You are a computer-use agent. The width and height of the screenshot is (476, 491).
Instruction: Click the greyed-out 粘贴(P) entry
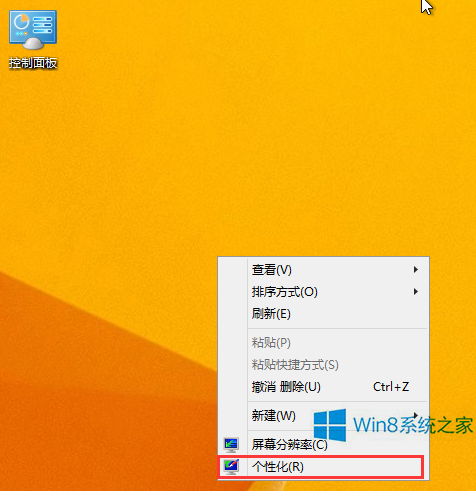(x=323, y=343)
